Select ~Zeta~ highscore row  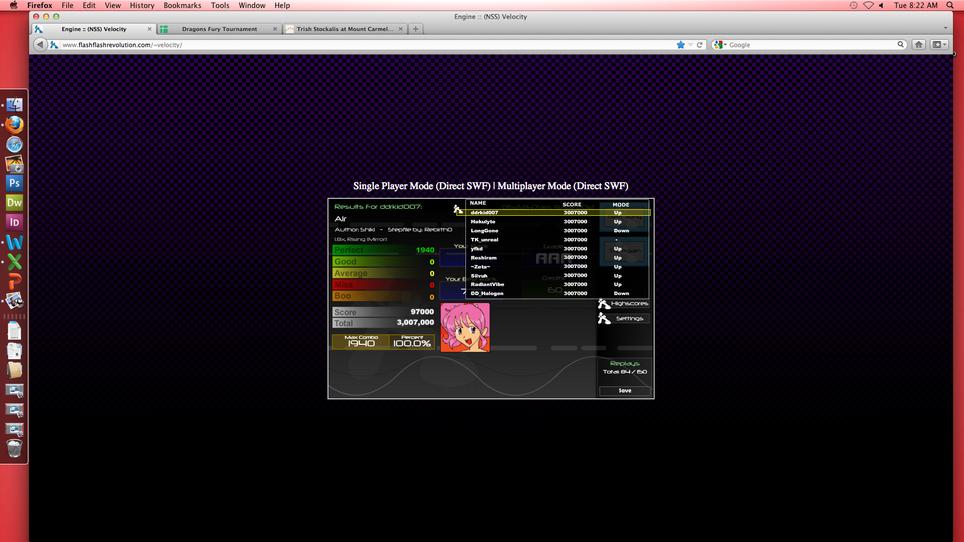click(558, 267)
